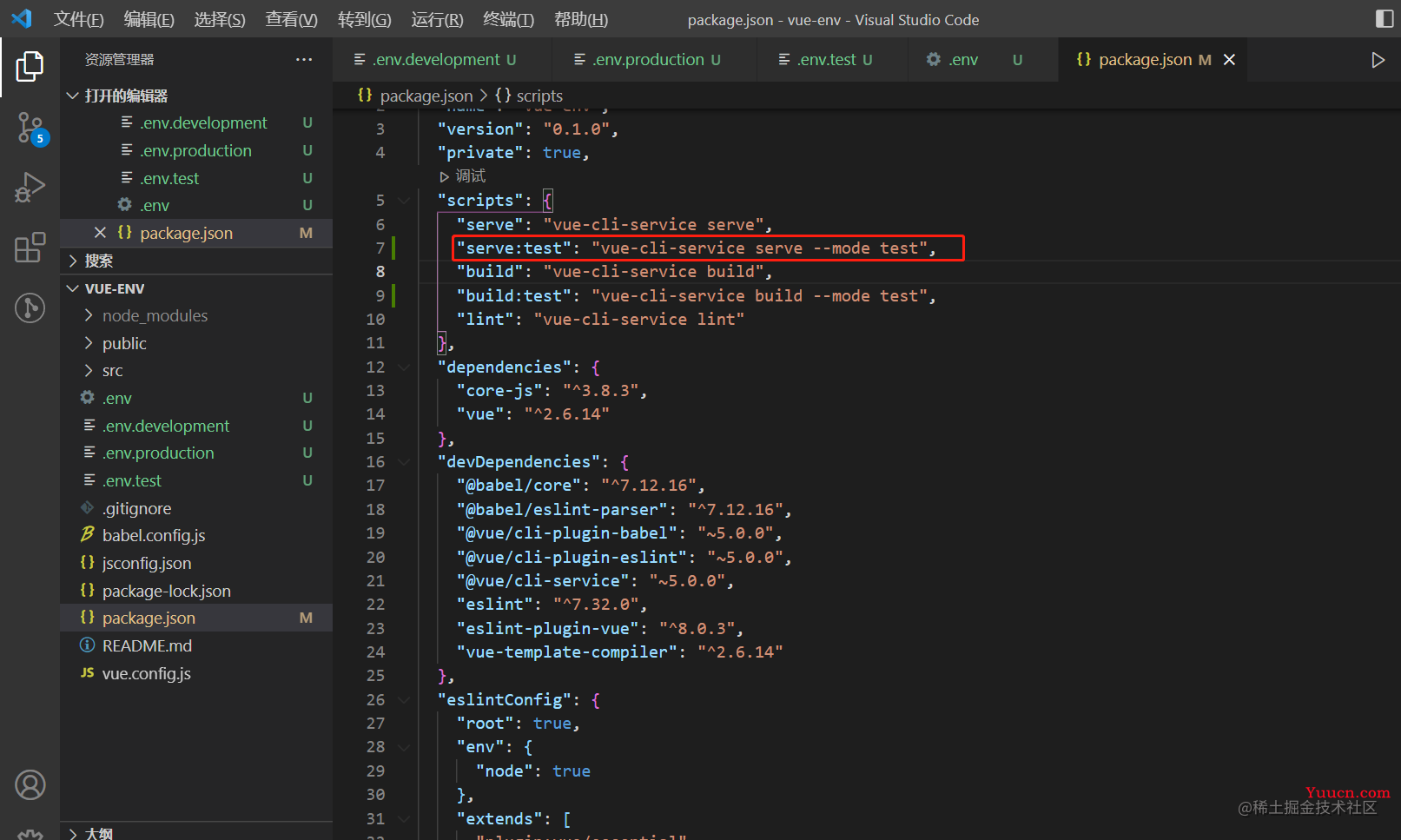Toggle the sidebar layout icon in title bar
Image resolution: width=1401 pixels, height=840 pixels.
pos(1384,18)
